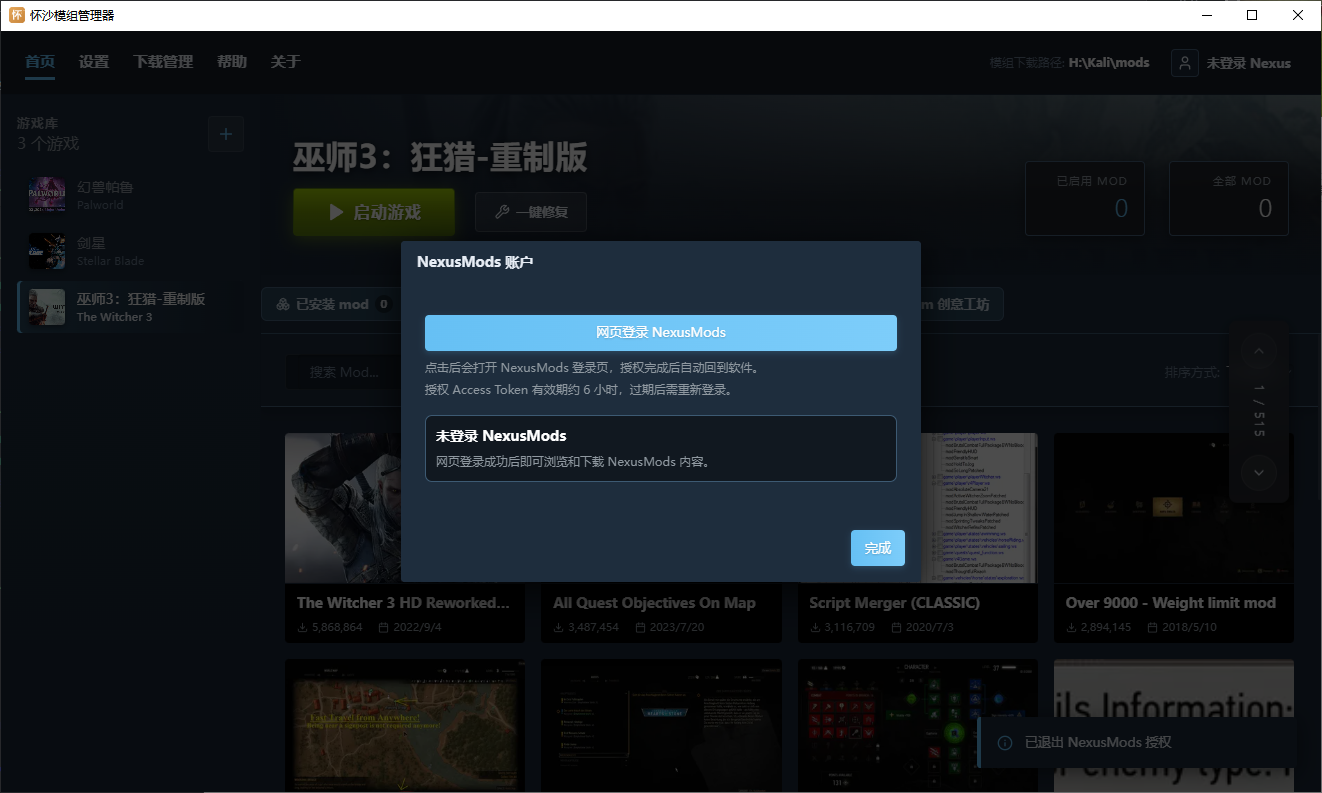Open the Over 9000 Weight limit mod thumbnail
This screenshot has height=793, width=1322.
1174,508
